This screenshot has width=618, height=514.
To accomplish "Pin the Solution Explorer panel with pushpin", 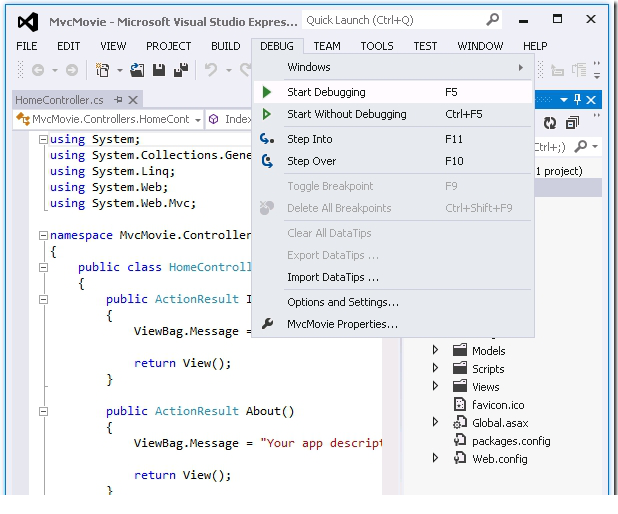I will point(577,99).
